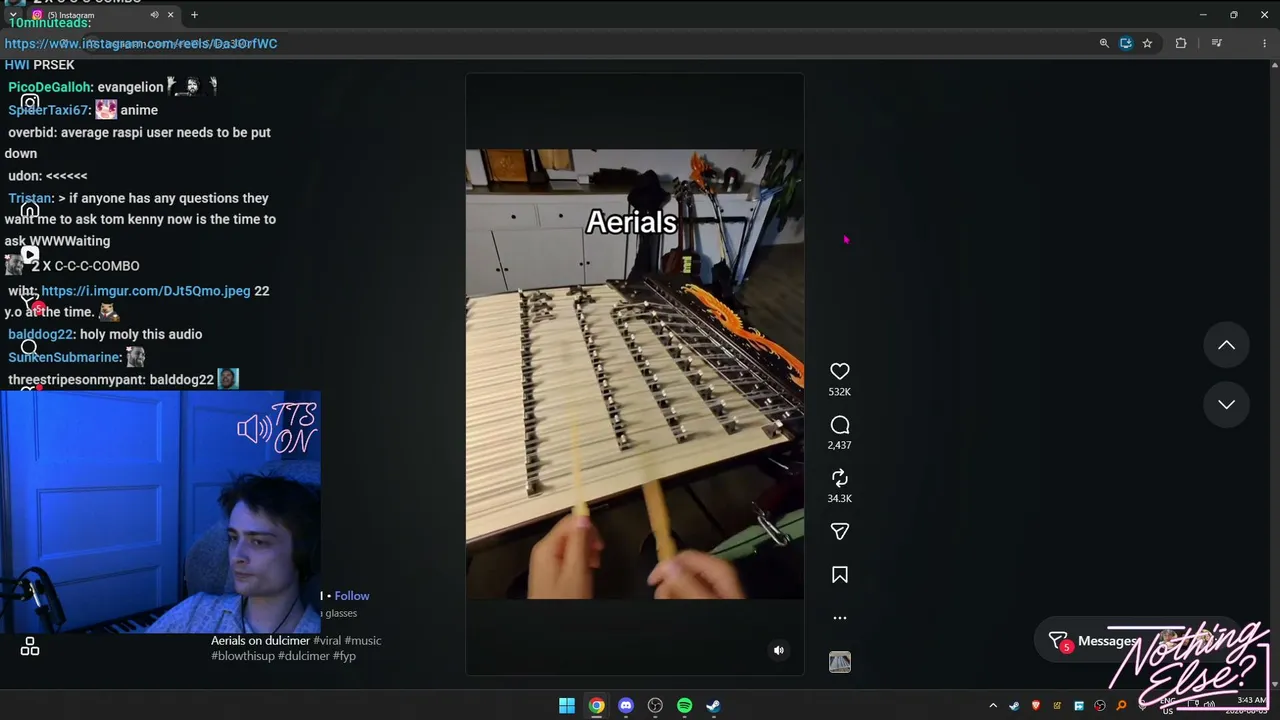
Task: Open the #fyp hashtag
Action: click(345, 656)
